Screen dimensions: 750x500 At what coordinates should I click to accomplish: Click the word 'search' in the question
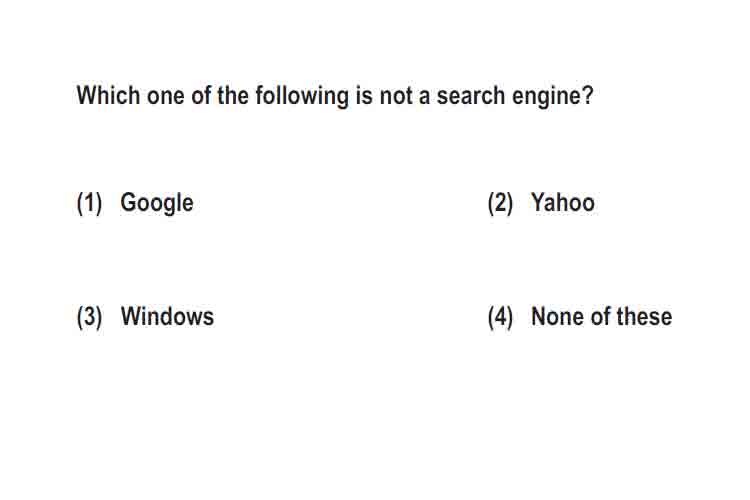(471, 95)
